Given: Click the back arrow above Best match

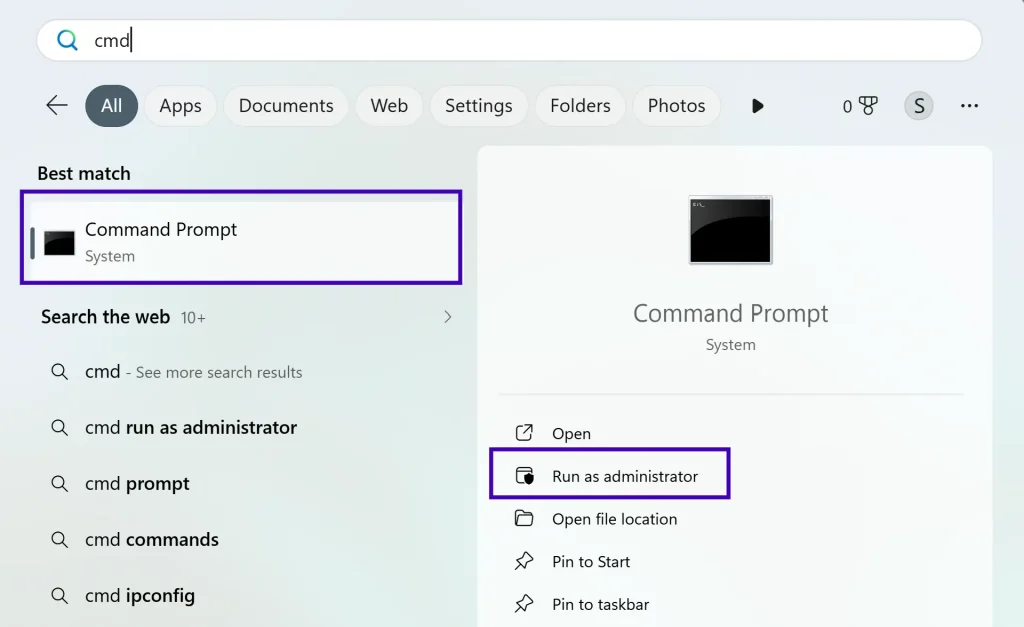Looking at the screenshot, I should [x=56, y=105].
